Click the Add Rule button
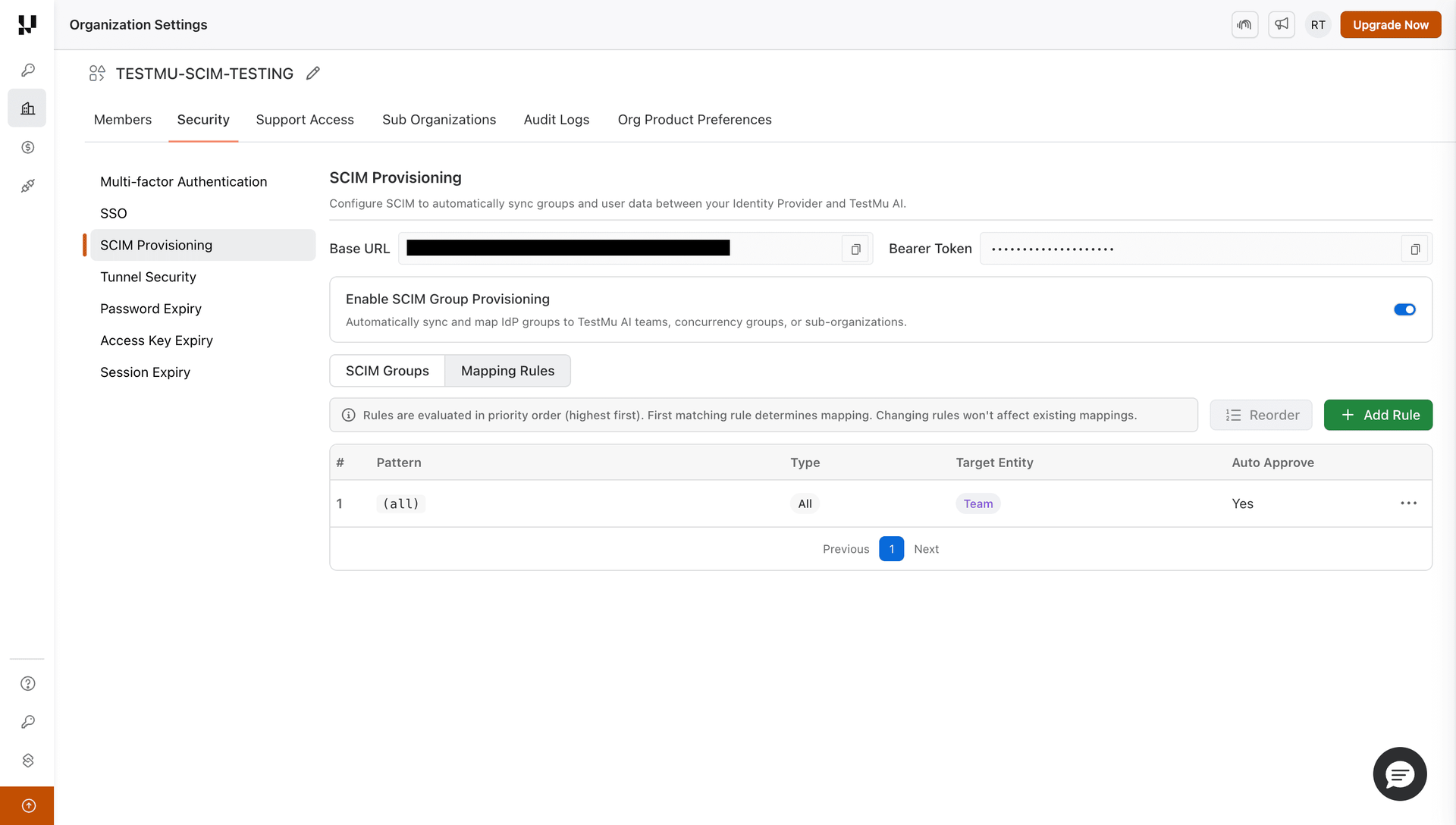 pyautogui.click(x=1378, y=415)
